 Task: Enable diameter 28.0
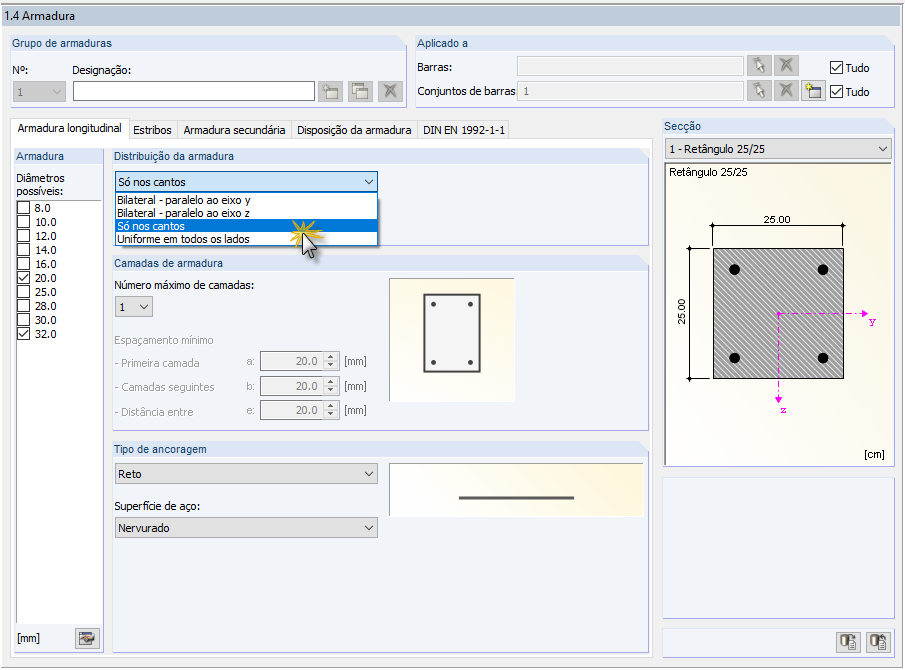[23, 306]
